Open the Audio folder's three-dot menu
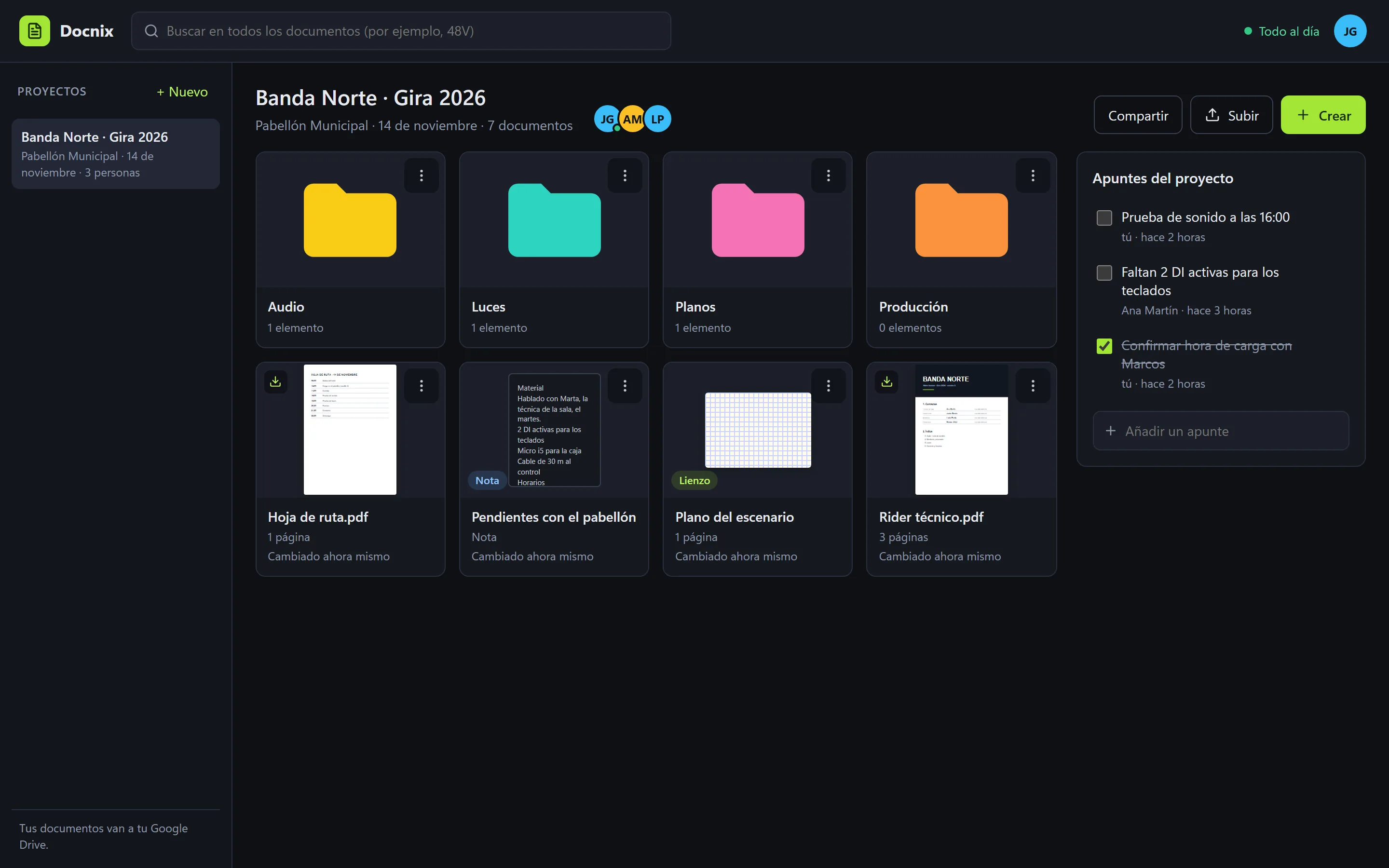The width and height of the screenshot is (1389, 868). [422, 176]
